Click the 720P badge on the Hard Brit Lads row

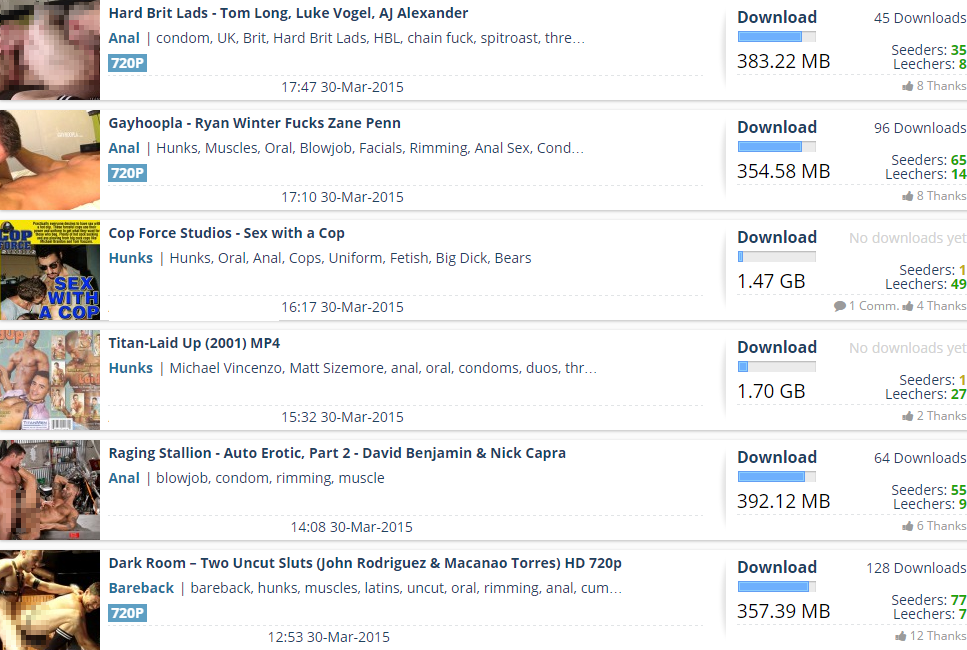(128, 63)
